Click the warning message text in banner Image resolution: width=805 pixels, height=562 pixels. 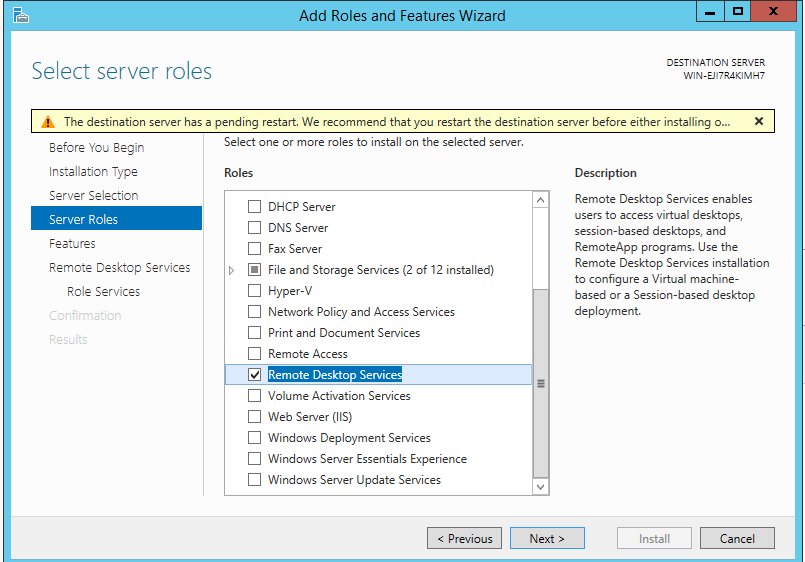point(397,122)
